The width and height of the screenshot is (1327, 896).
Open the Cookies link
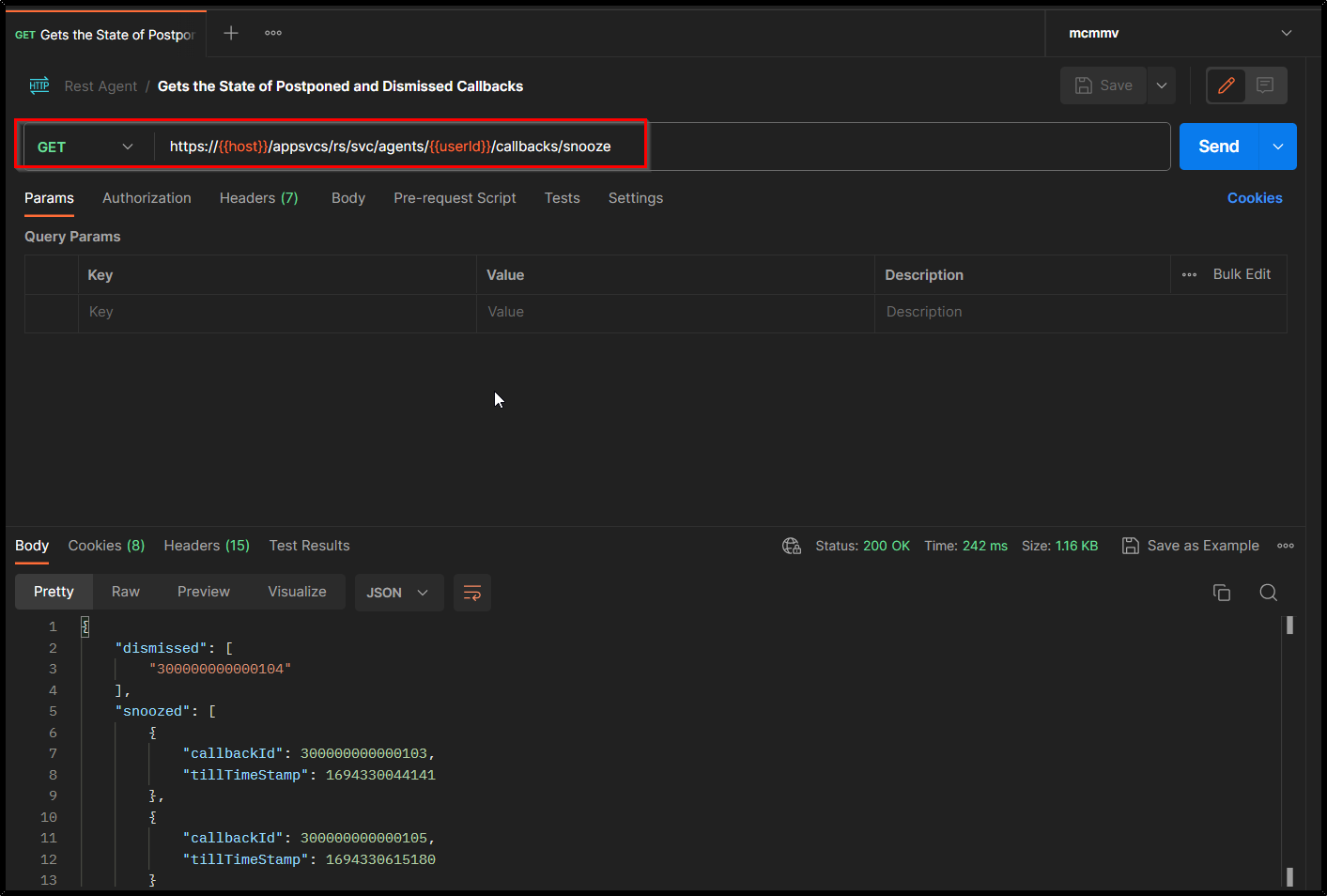[1255, 198]
